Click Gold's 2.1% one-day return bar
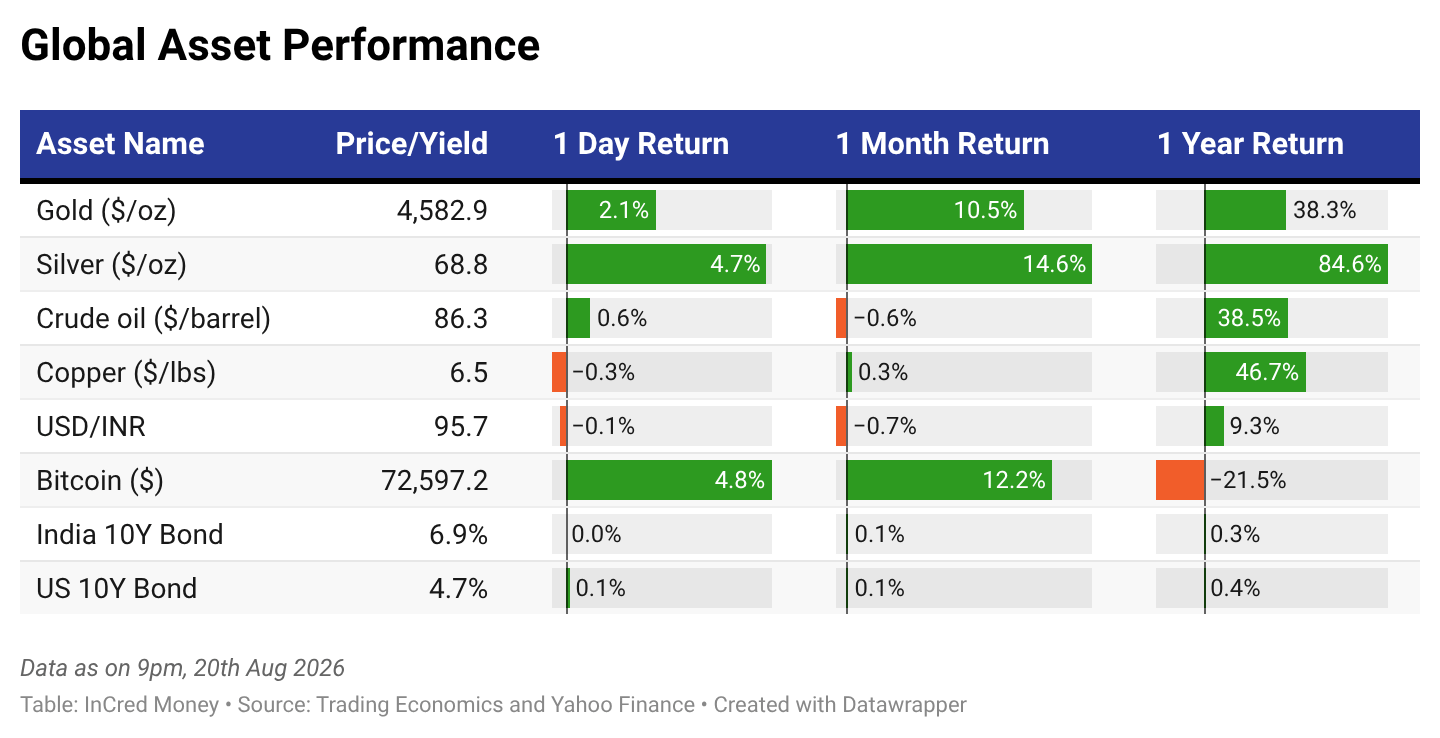The height and width of the screenshot is (738, 1440). click(611, 210)
